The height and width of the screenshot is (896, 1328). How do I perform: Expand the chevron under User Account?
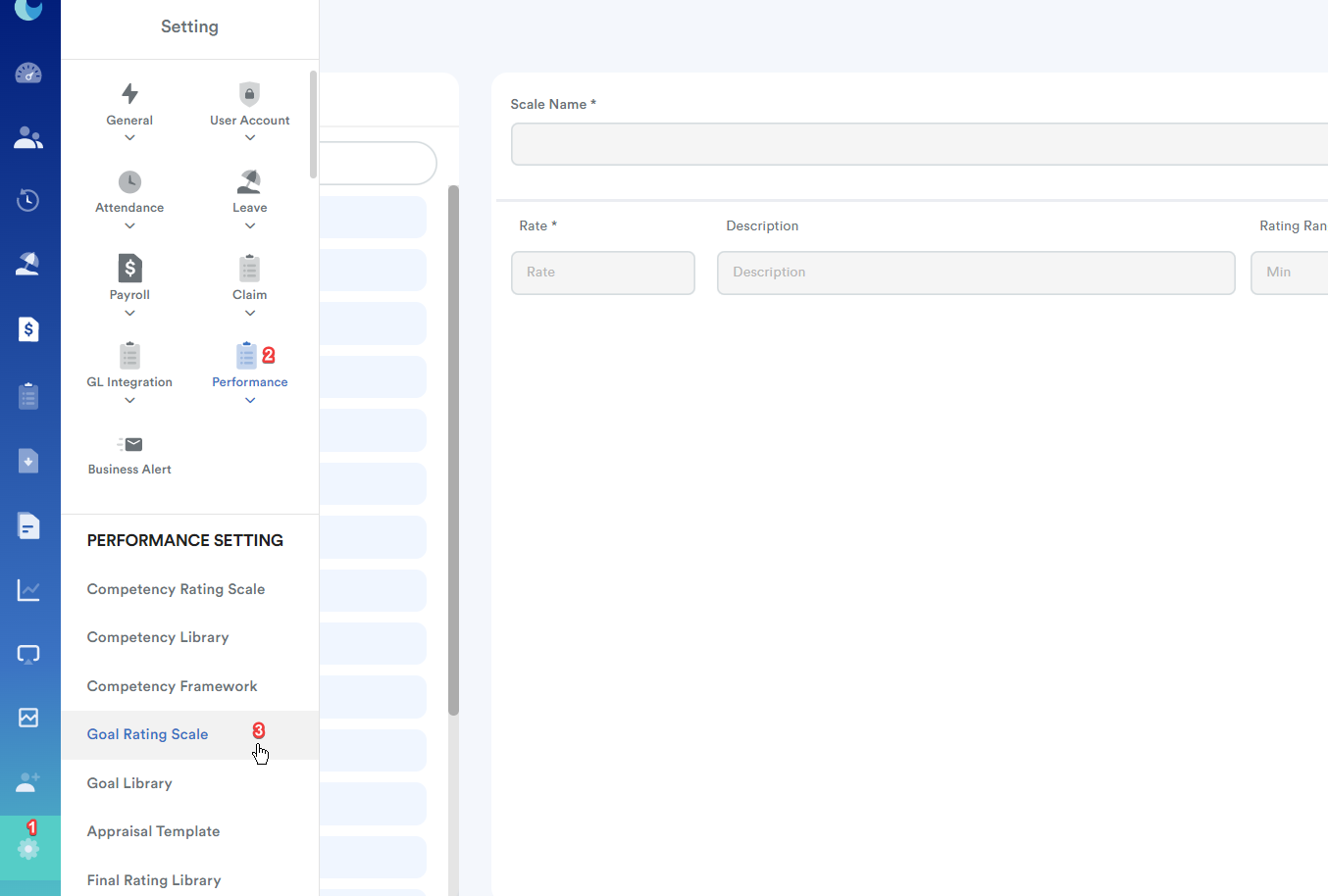point(250,138)
